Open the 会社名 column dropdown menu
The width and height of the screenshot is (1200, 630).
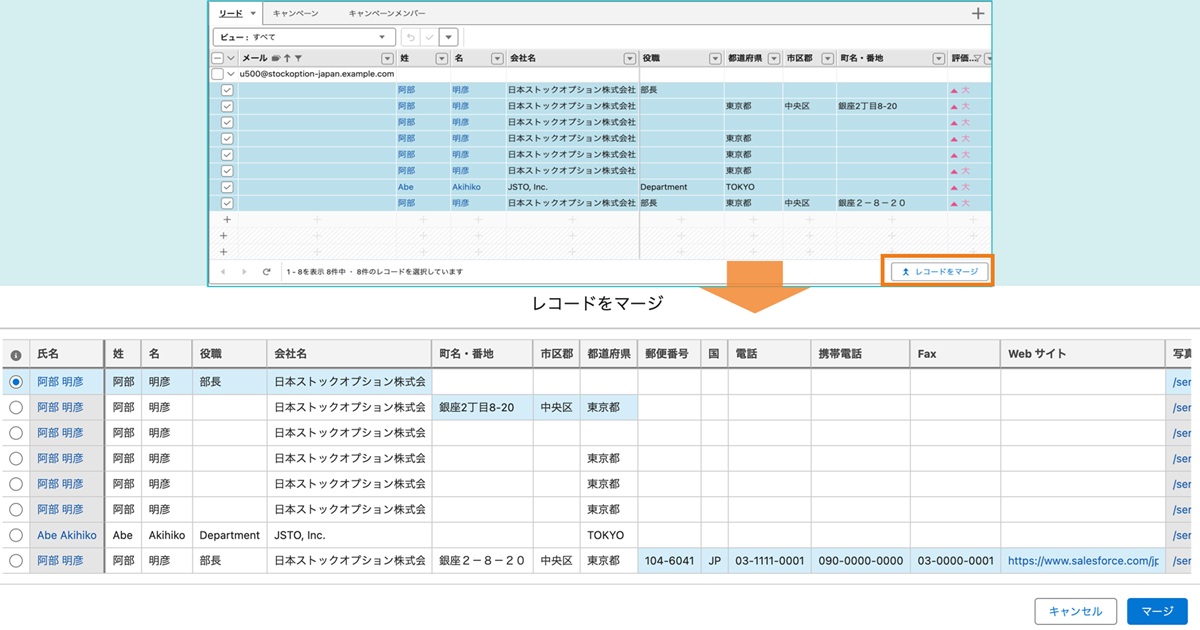coord(629,59)
